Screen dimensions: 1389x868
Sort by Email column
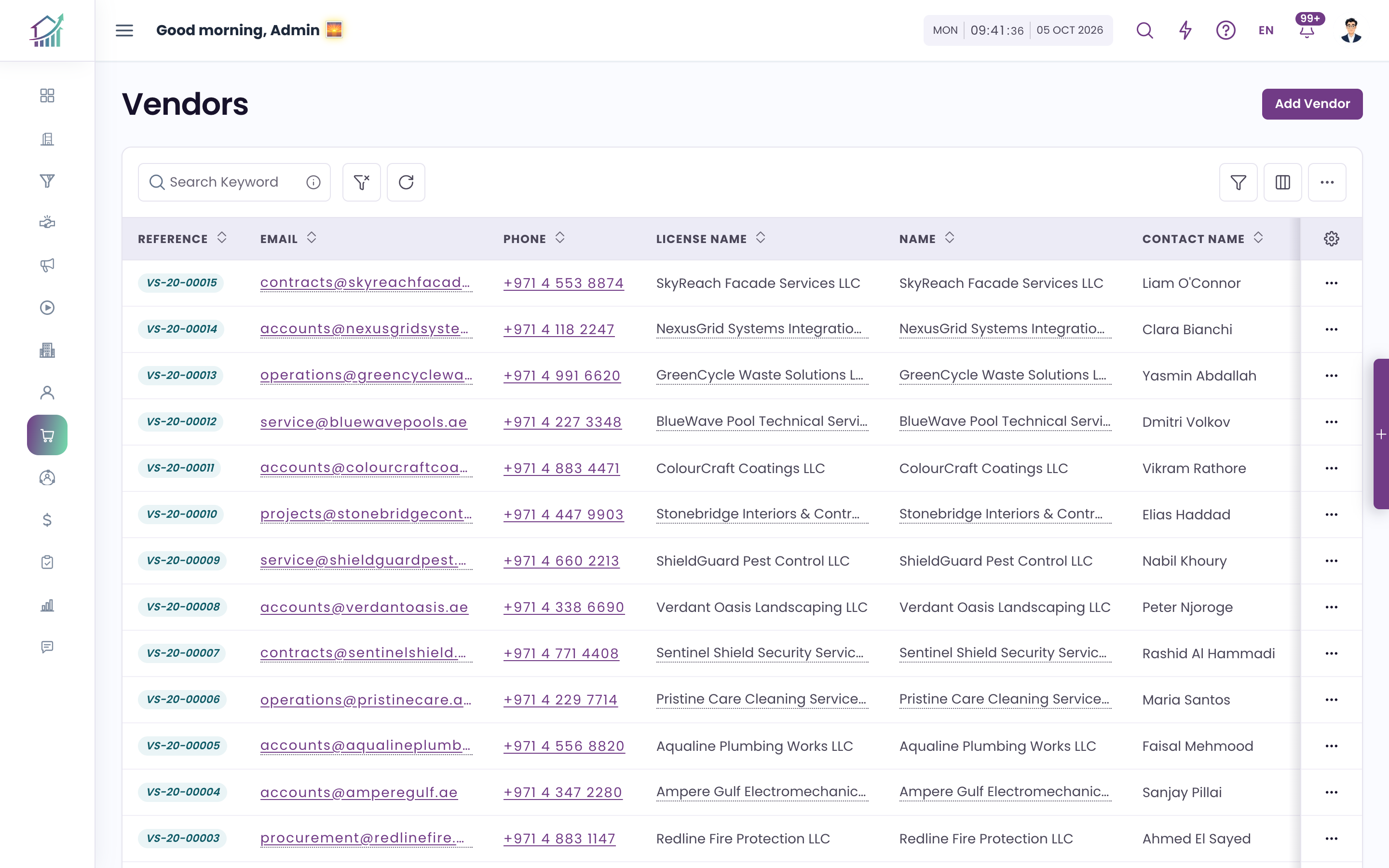312,238
